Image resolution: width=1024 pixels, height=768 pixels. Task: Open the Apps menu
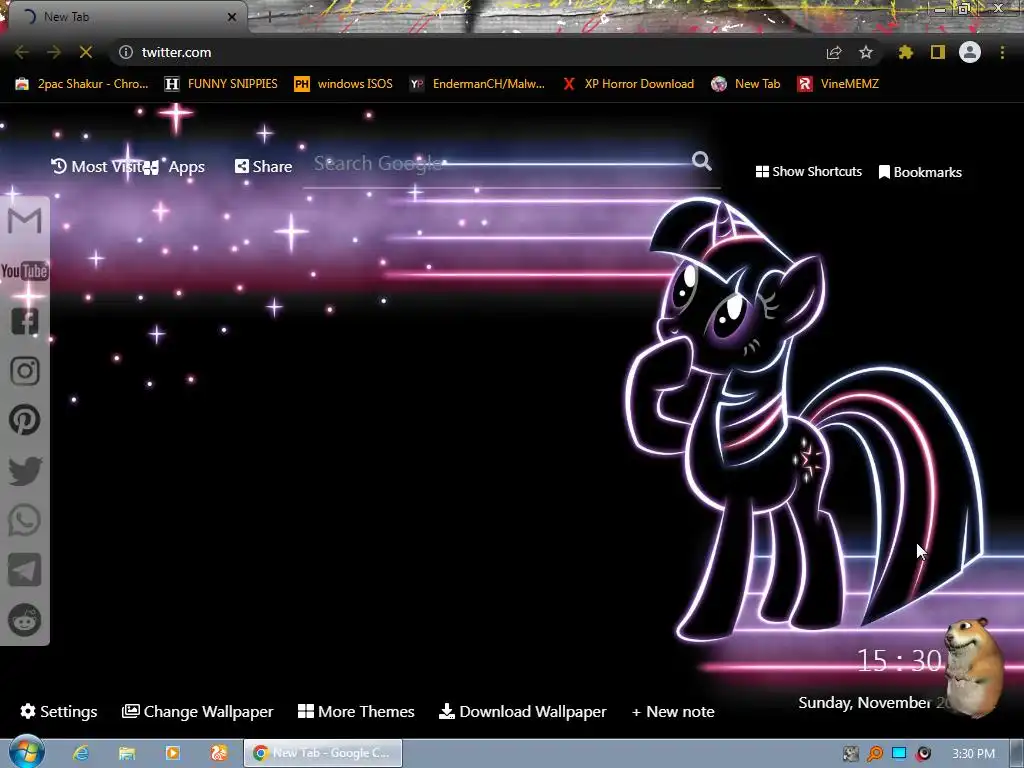coord(174,167)
